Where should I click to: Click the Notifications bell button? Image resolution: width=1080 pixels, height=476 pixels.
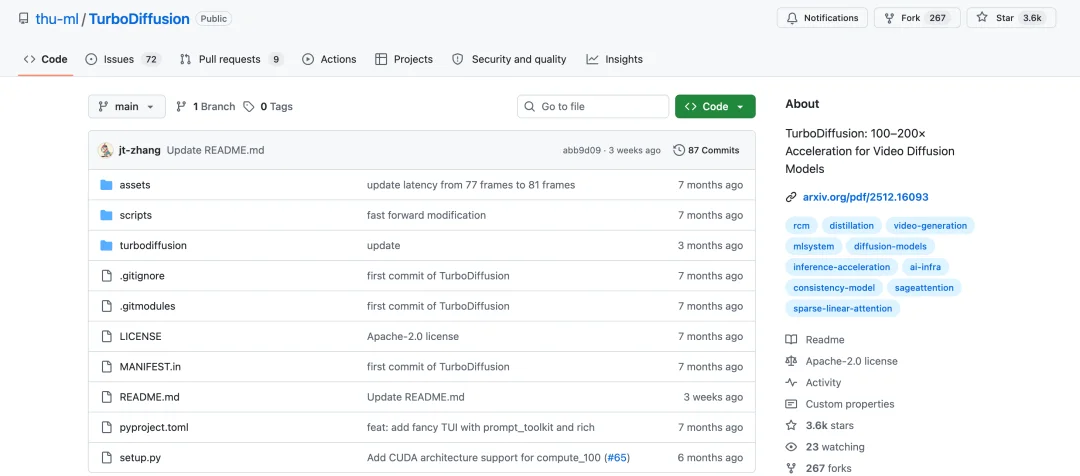822,18
